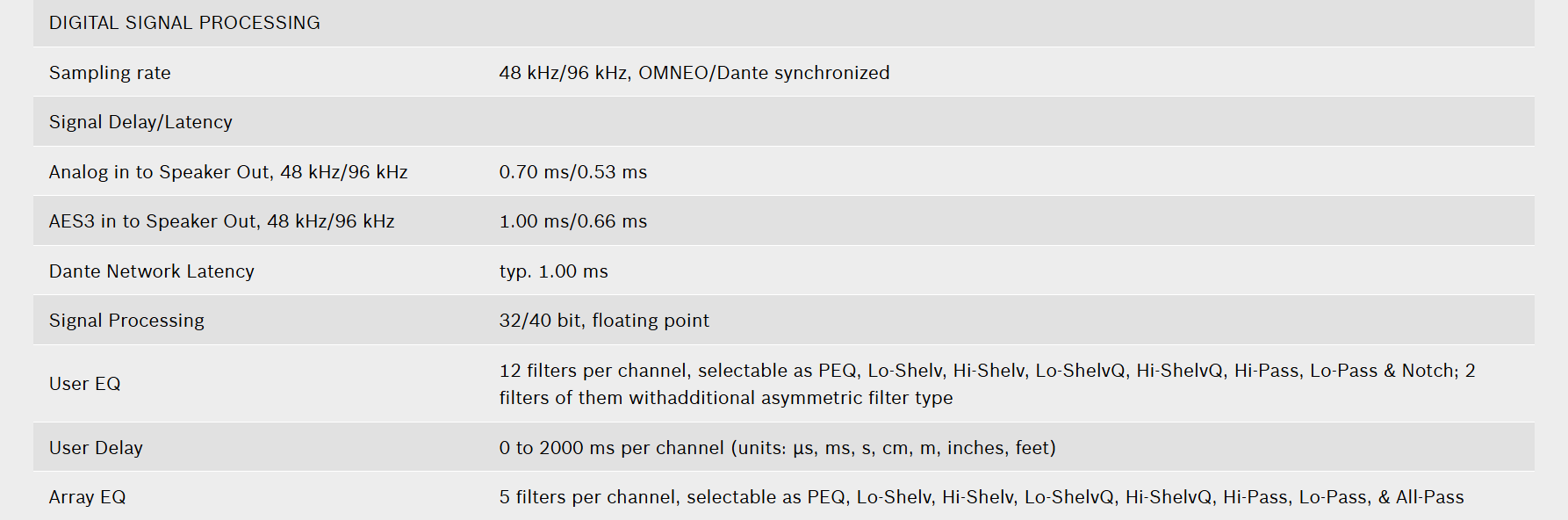Screen dimensions: 1568x520
Task: Click the DIGITAL SIGNAL PROCESSING section header
Action: pyautogui.click(x=184, y=23)
